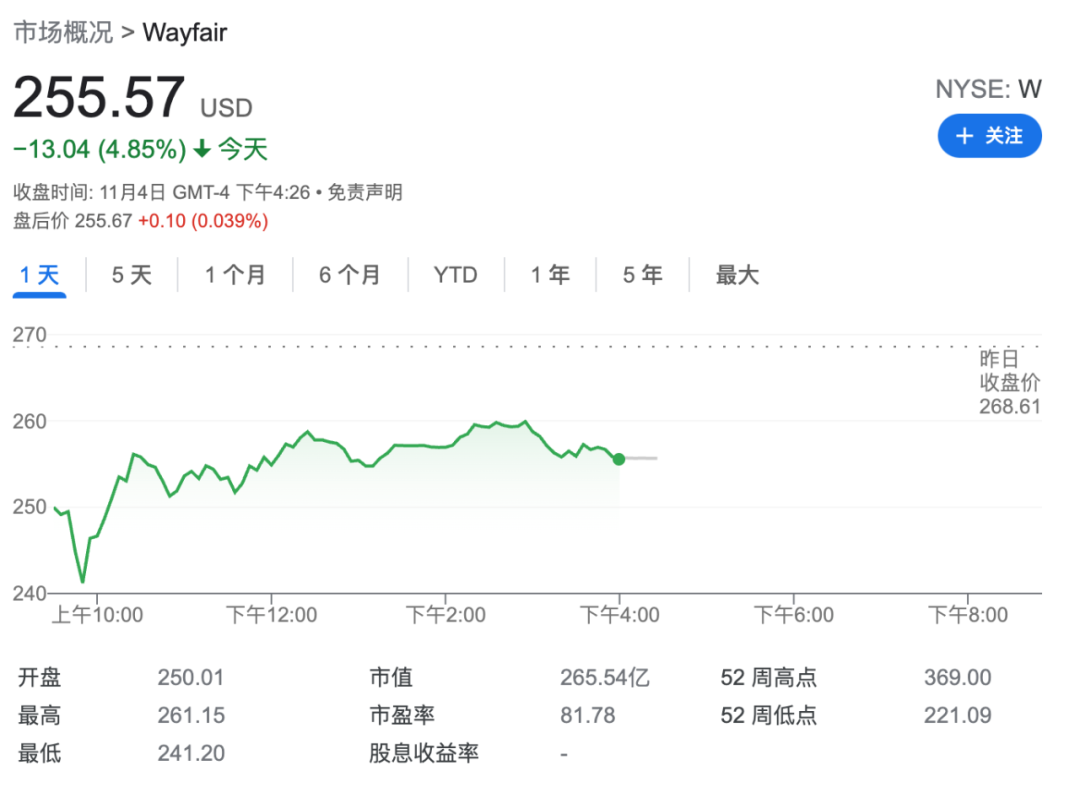The height and width of the screenshot is (792, 1080).
Task: Click the −13.04 (4.85%) change value
Action: (100, 149)
